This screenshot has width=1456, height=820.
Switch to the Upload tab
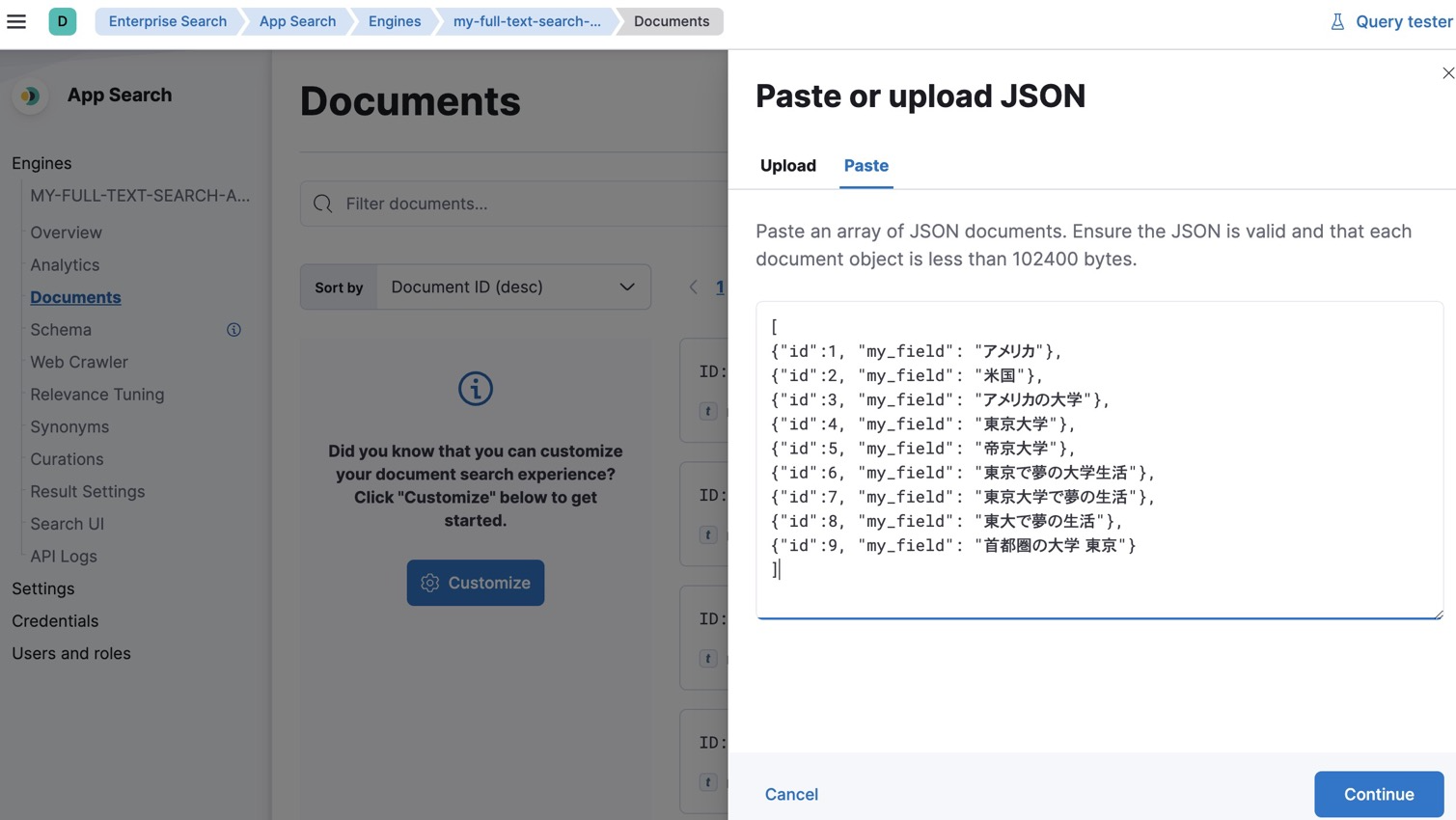pos(788,166)
